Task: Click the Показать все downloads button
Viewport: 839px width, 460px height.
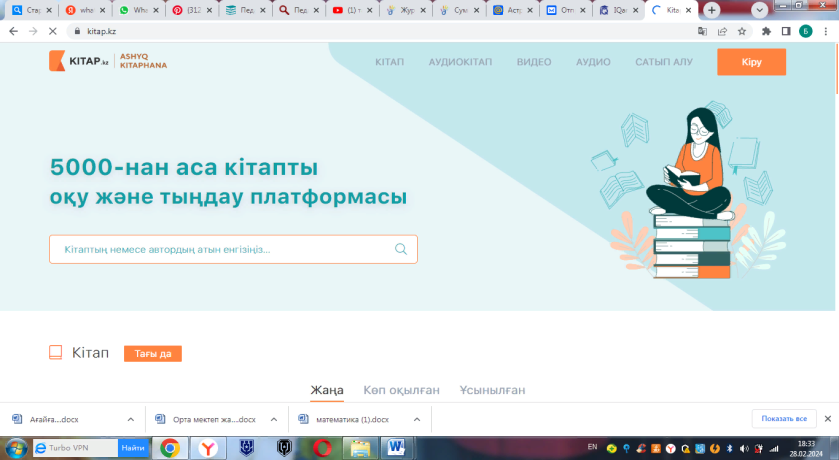Action: (784, 419)
